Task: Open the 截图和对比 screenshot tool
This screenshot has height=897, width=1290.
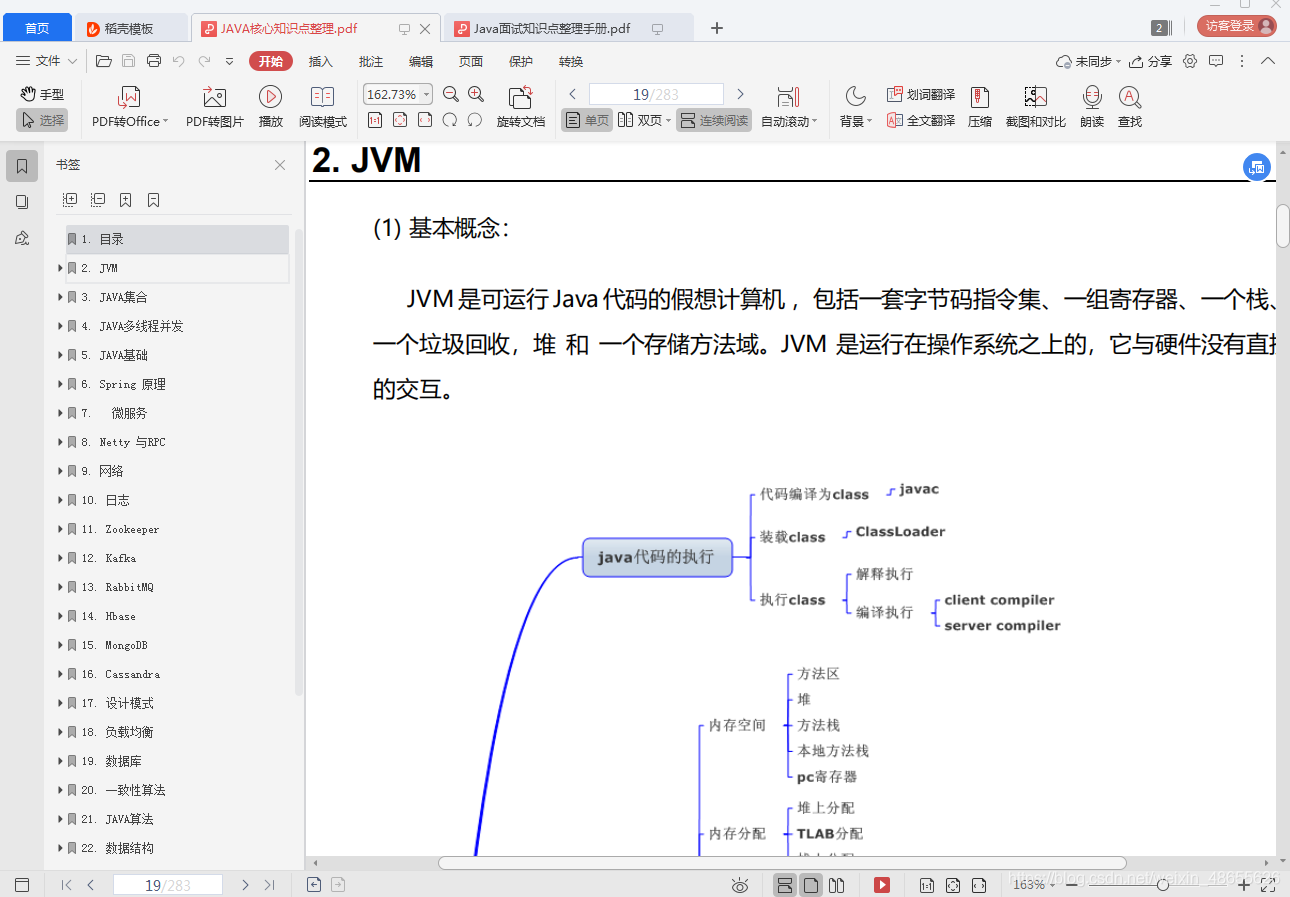Action: 1035,105
